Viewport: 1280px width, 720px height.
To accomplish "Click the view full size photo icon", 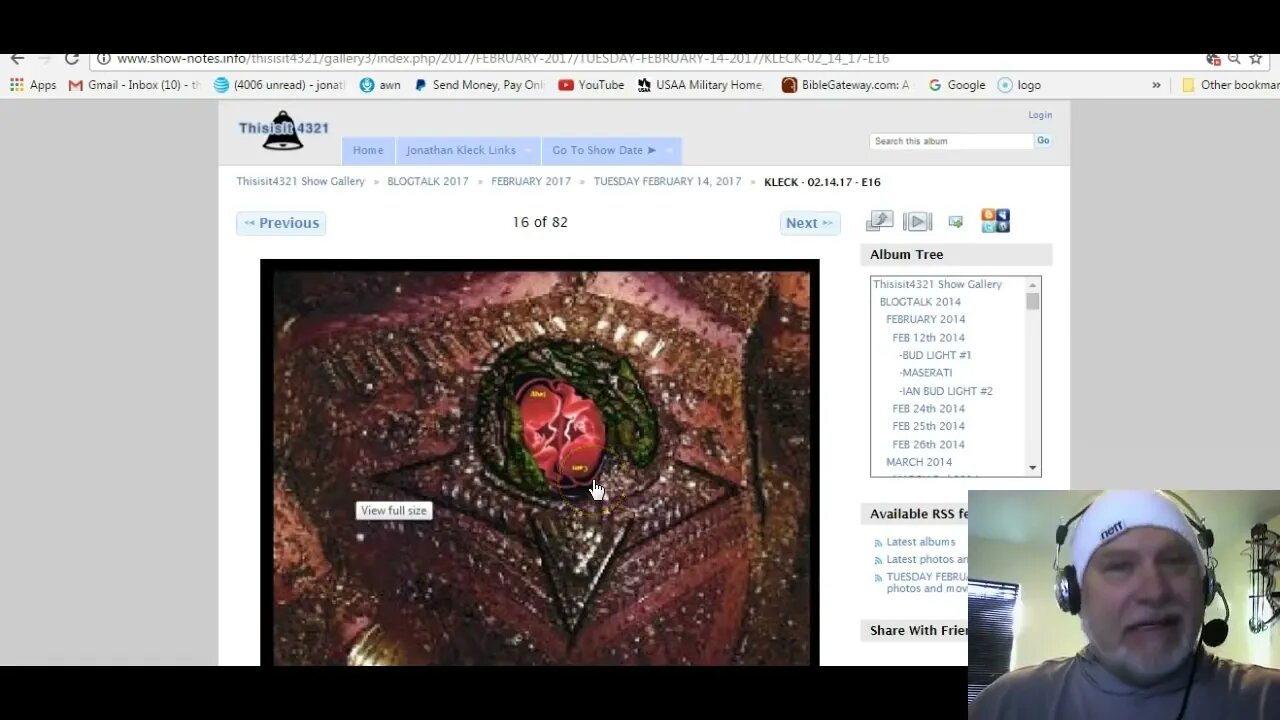I will tap(880, 221).
